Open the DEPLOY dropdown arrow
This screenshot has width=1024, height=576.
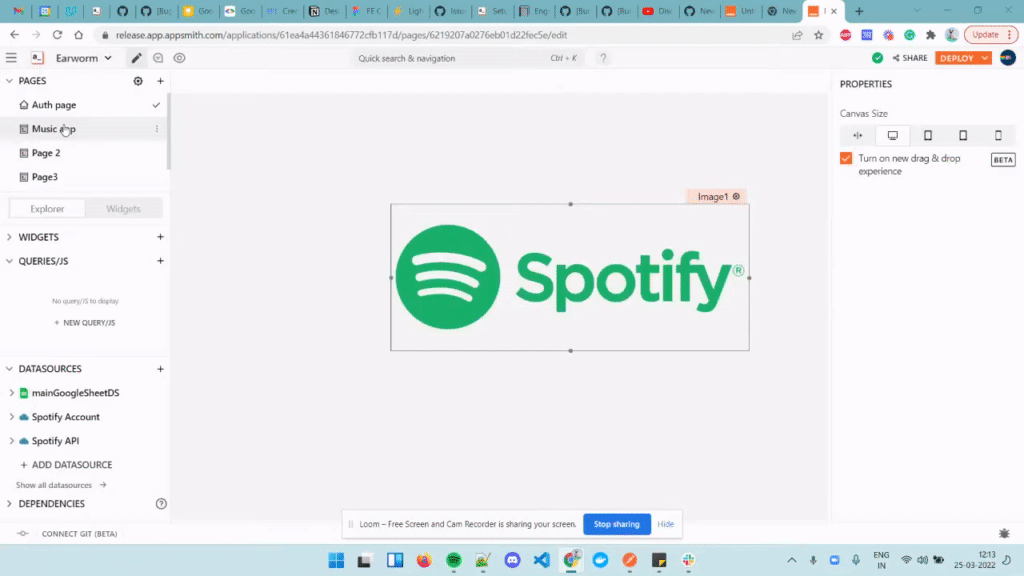click(x=985, y=58)
